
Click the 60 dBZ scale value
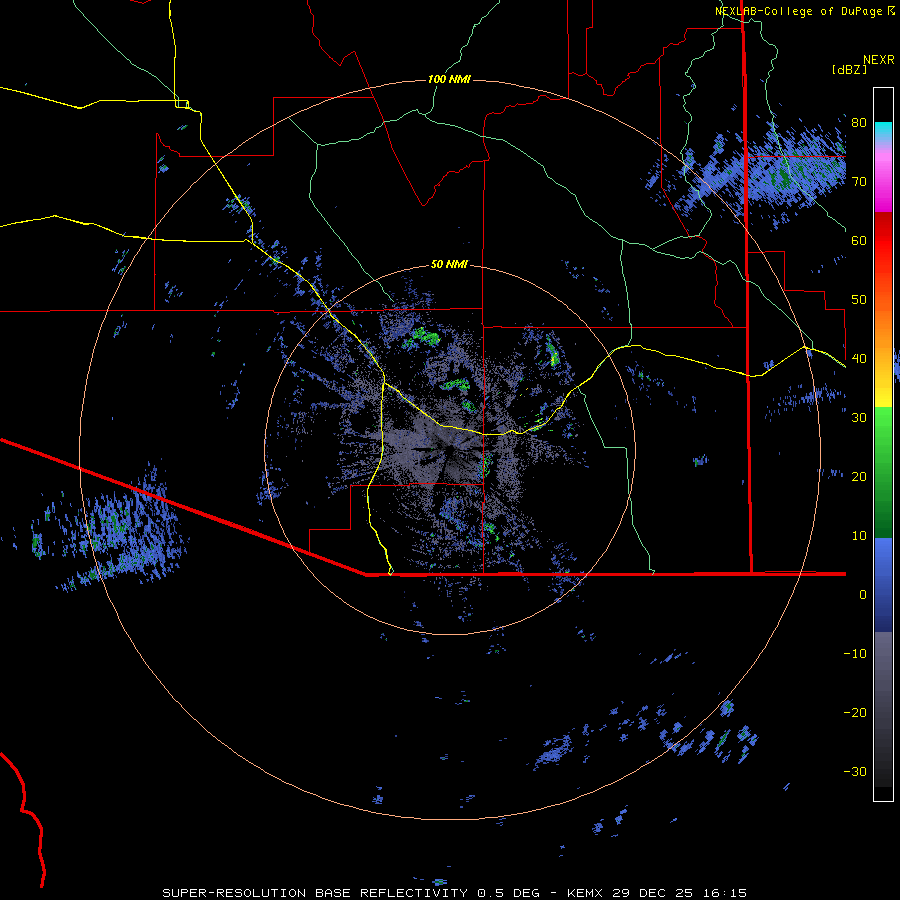(x=859, y=241)
